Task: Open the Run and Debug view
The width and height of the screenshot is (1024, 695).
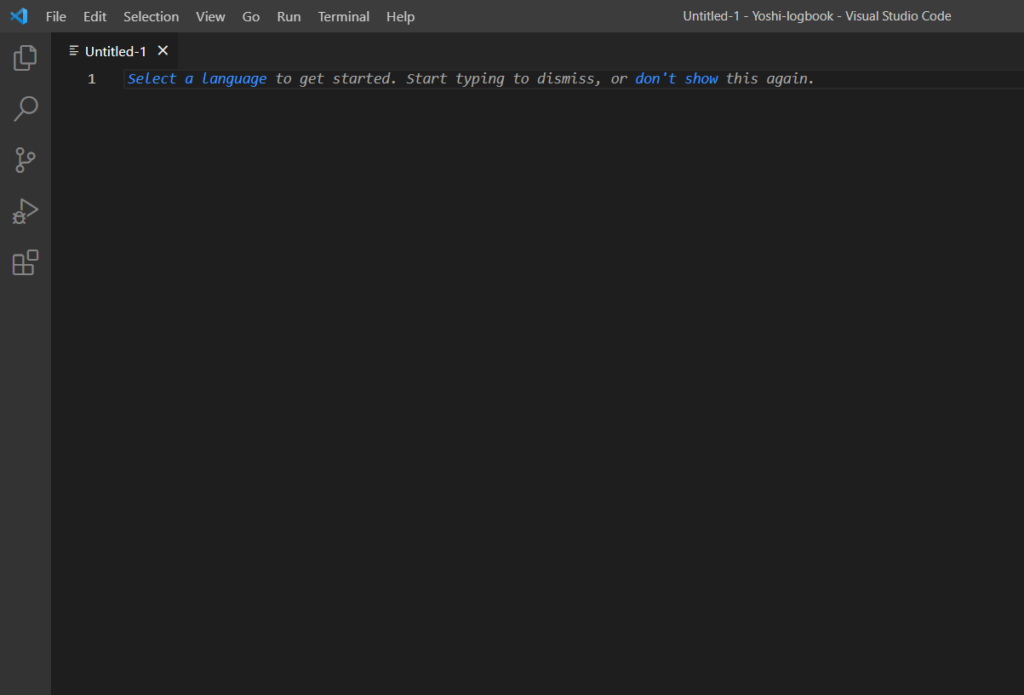Action: click(25, 211)
